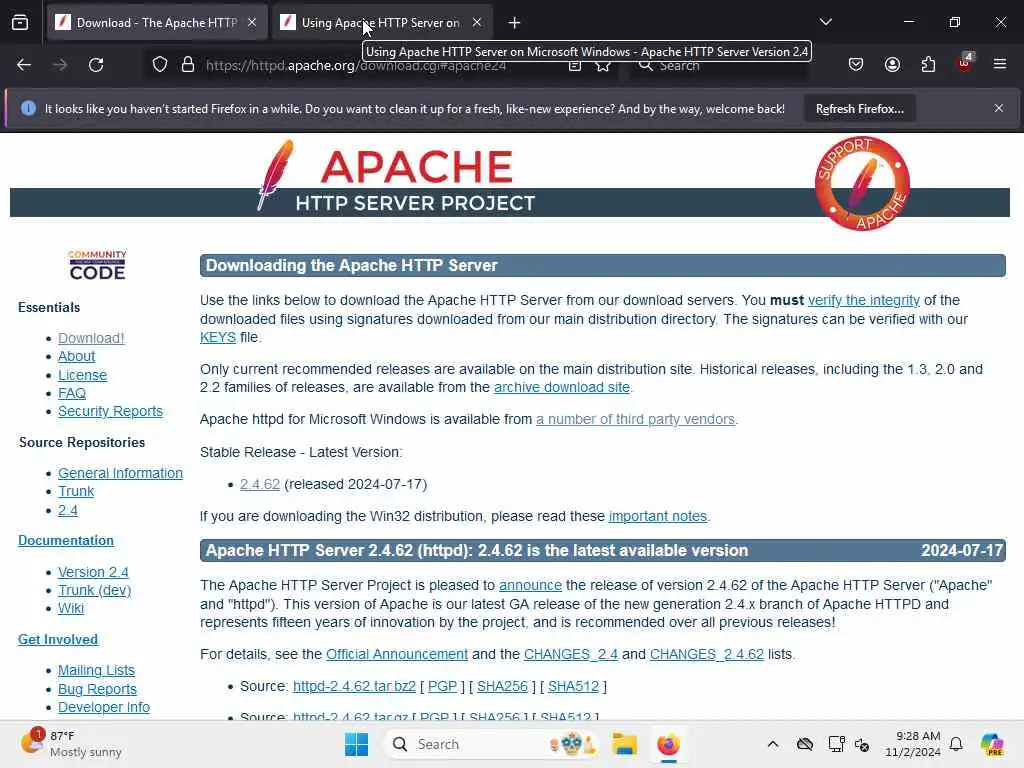Open the Mailing Lists link

click(96, 671)
